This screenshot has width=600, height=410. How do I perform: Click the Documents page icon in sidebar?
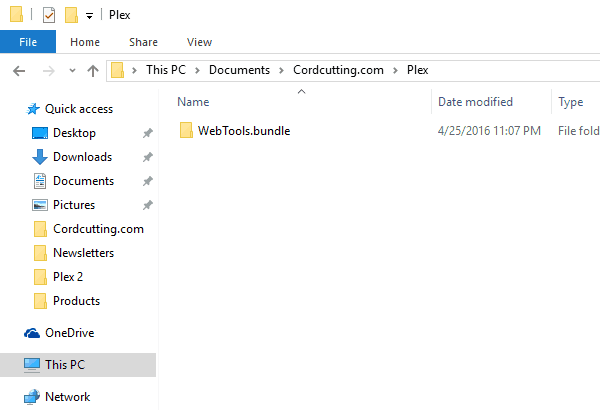coord(40,181)
